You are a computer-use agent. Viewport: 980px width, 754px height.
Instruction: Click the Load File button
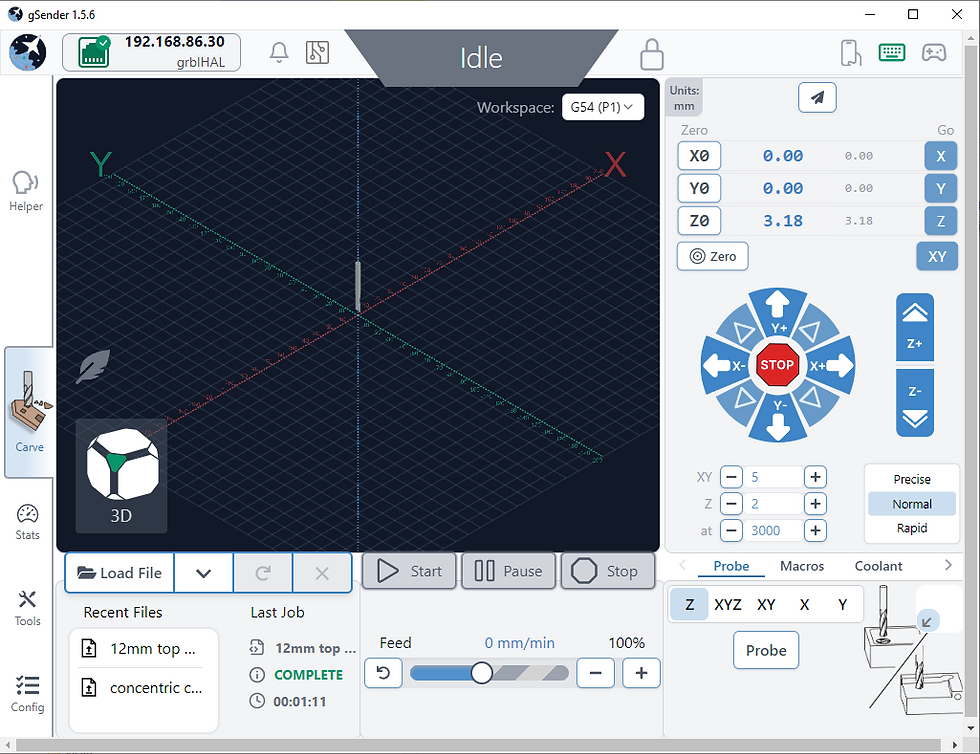point(119,573)
